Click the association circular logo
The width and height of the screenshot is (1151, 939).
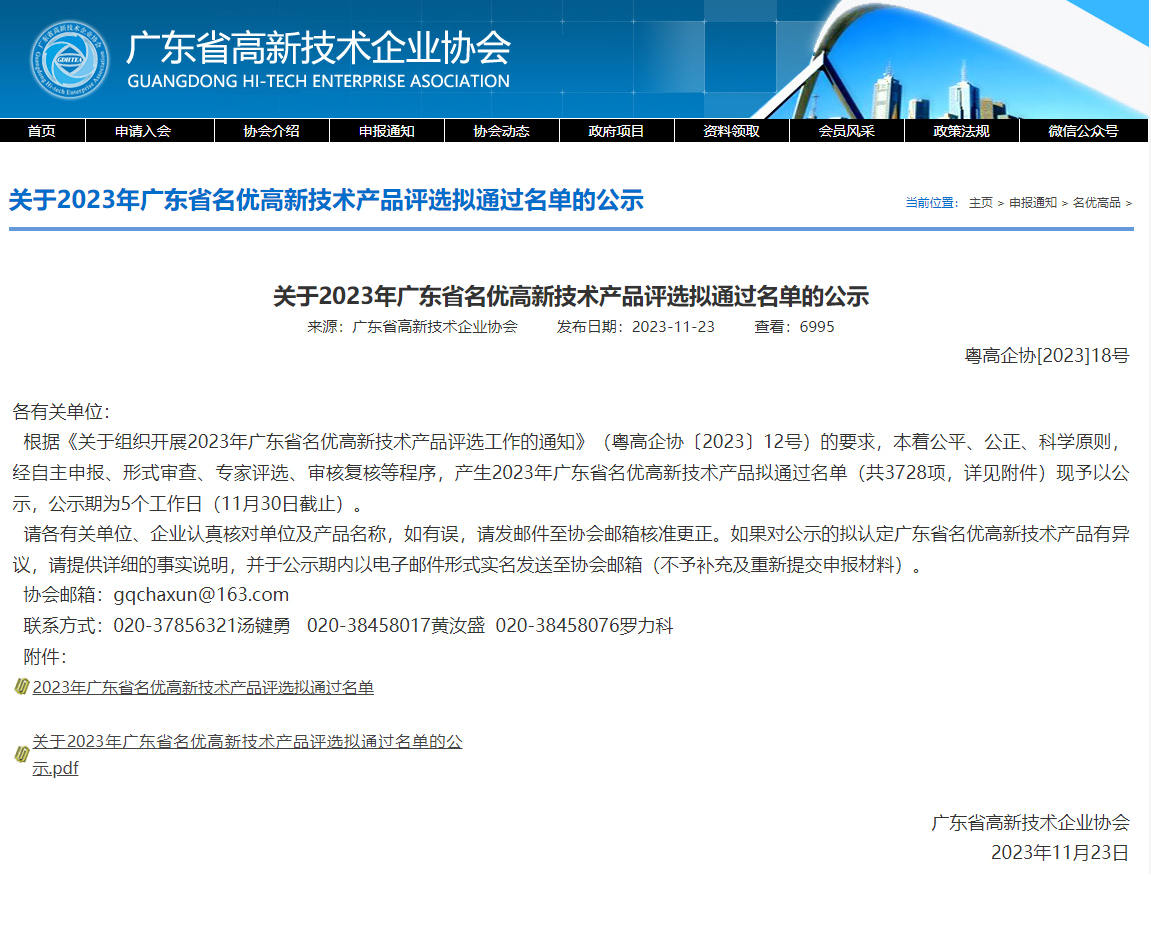click(x=69, y=59)
